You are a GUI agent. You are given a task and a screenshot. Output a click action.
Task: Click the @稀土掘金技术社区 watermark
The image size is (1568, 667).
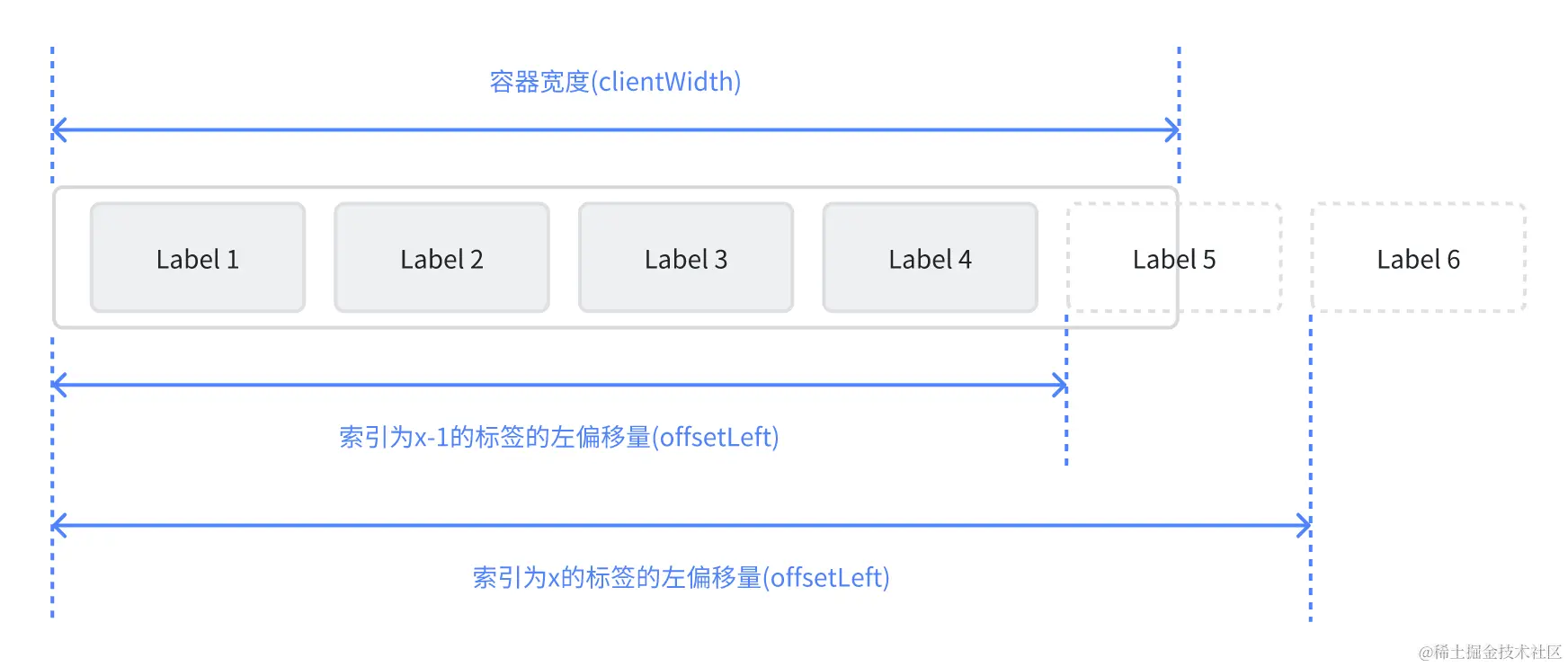pos(1490,652)
